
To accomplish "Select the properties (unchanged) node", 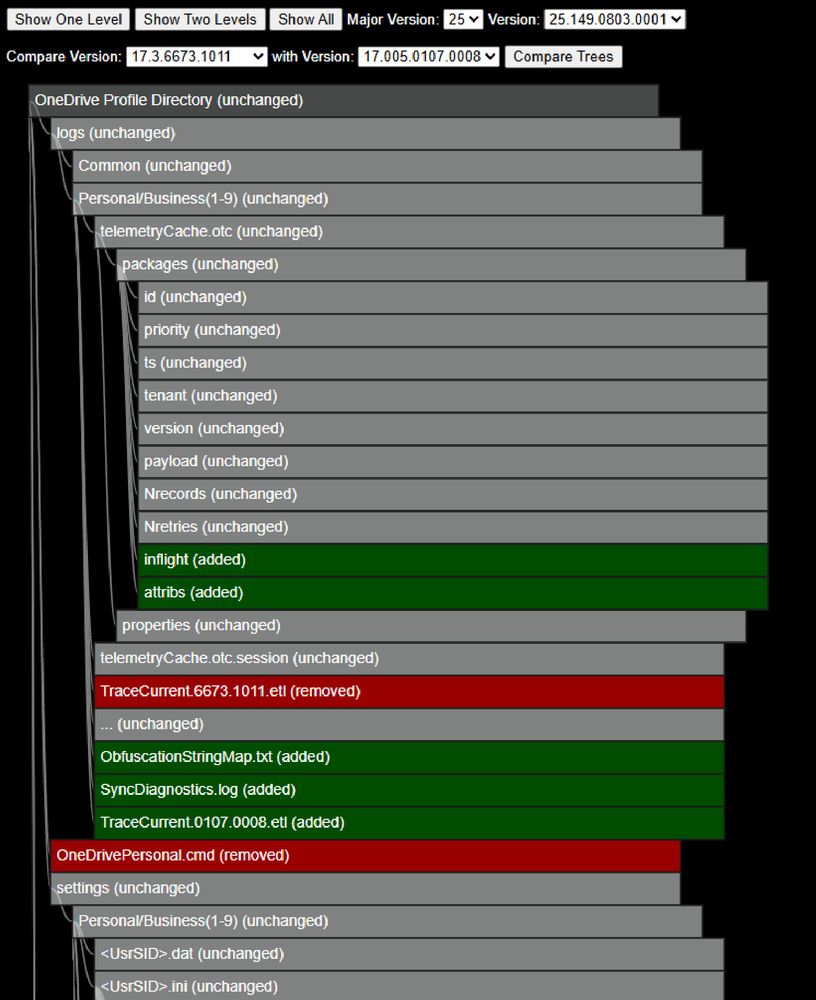I will click(x=431, y=626).
